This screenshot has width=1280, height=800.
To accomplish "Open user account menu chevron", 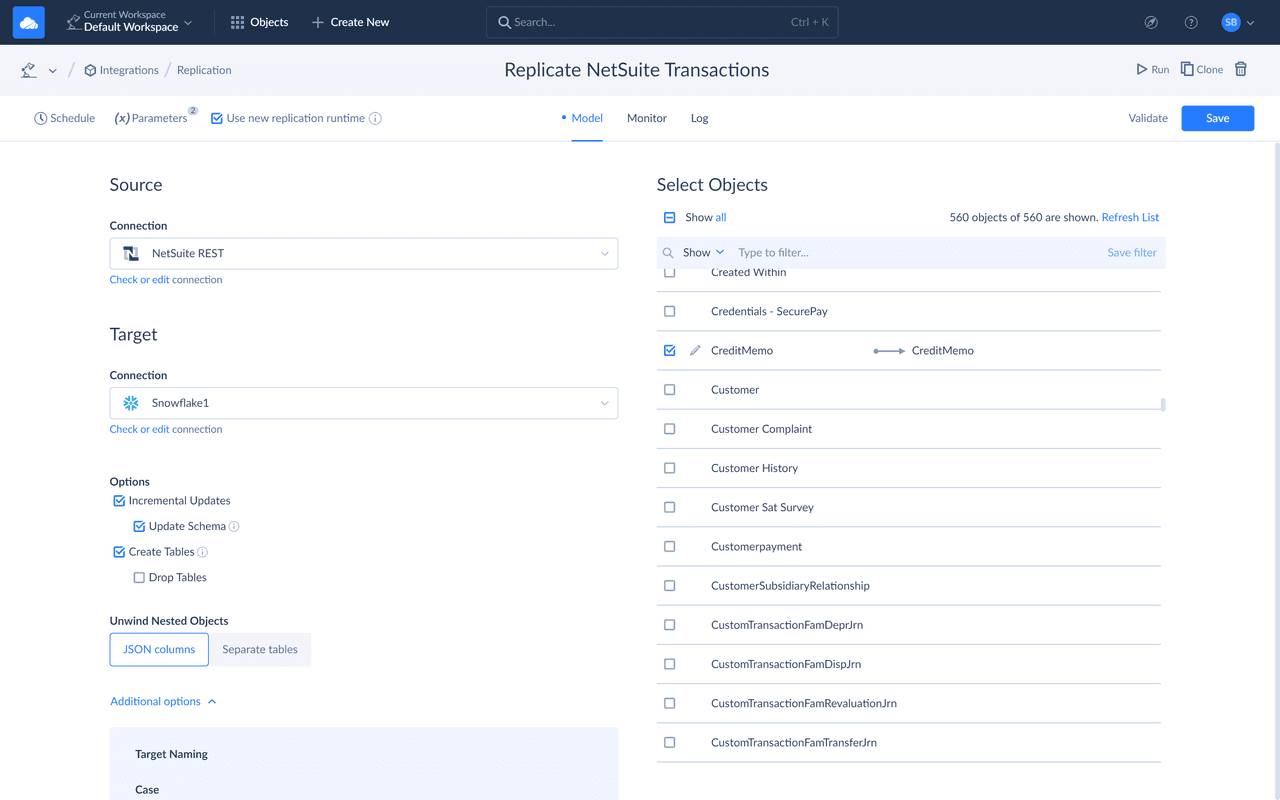I will (1251, 23).
